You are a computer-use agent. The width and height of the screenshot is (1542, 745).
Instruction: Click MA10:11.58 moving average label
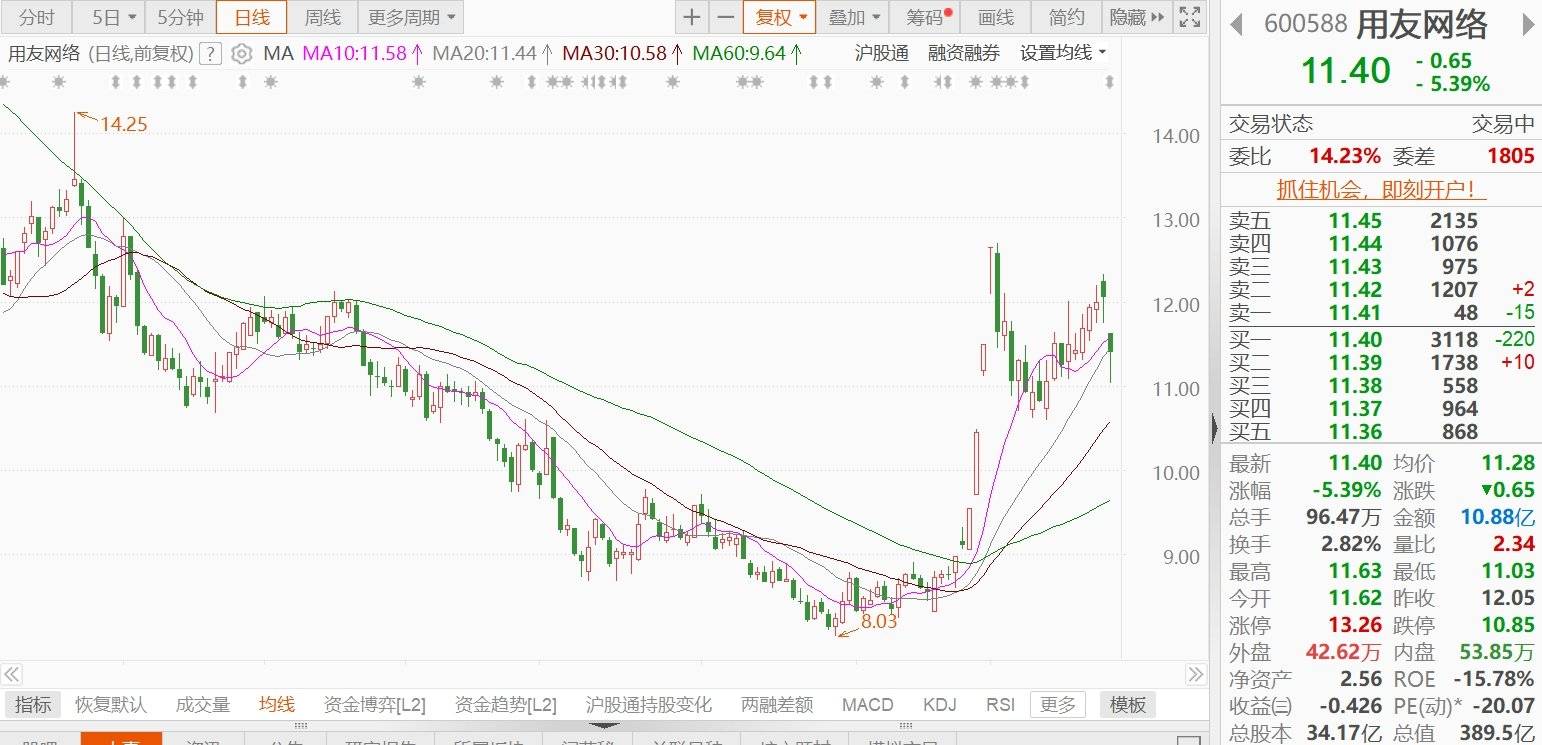tap(361, 54)
